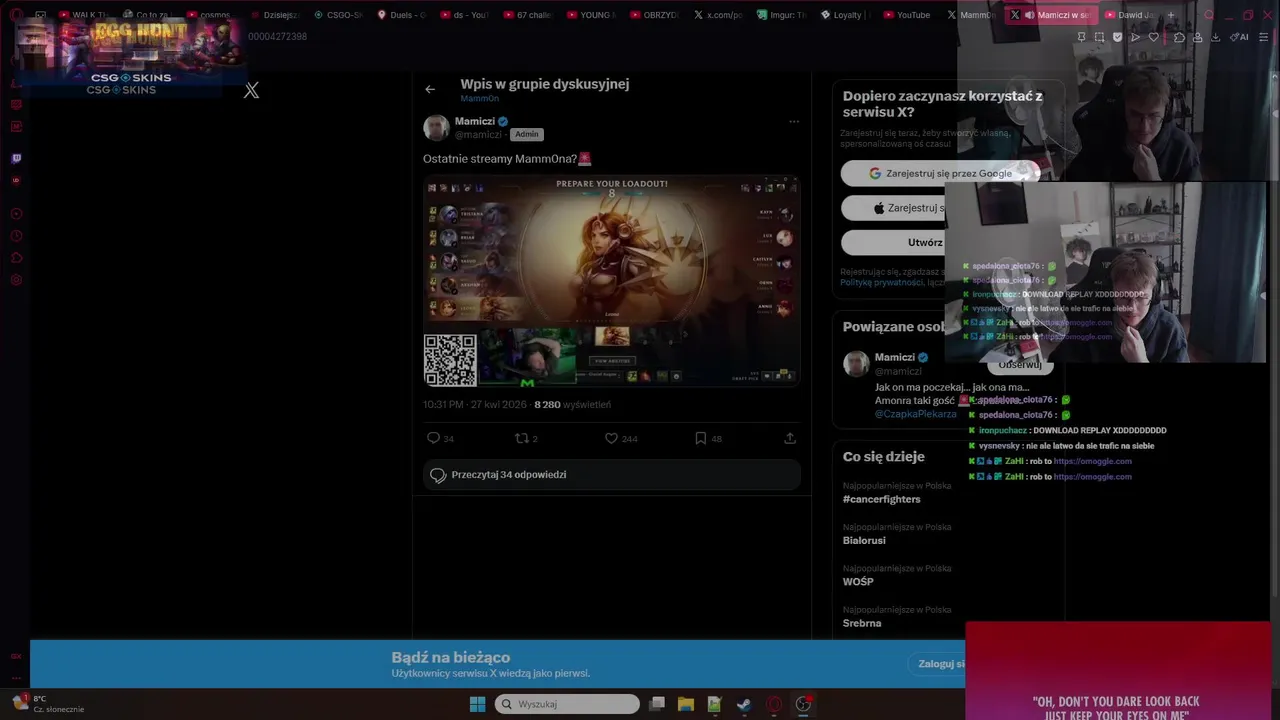Open the post timestamp '10:31 PM · 27 kwi 2026'
This screenshot has width=1280, height=720.
(x=475, y=405)
